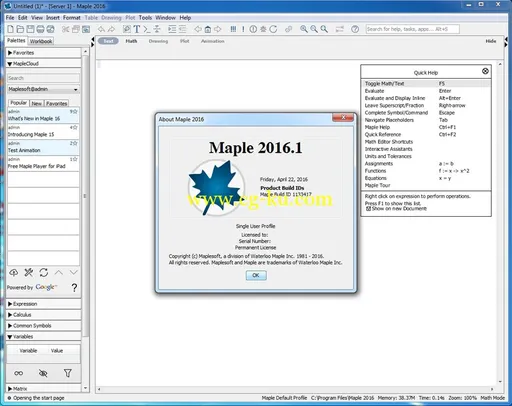
Task: Switch input mode to Text
Action: [108, 41]
